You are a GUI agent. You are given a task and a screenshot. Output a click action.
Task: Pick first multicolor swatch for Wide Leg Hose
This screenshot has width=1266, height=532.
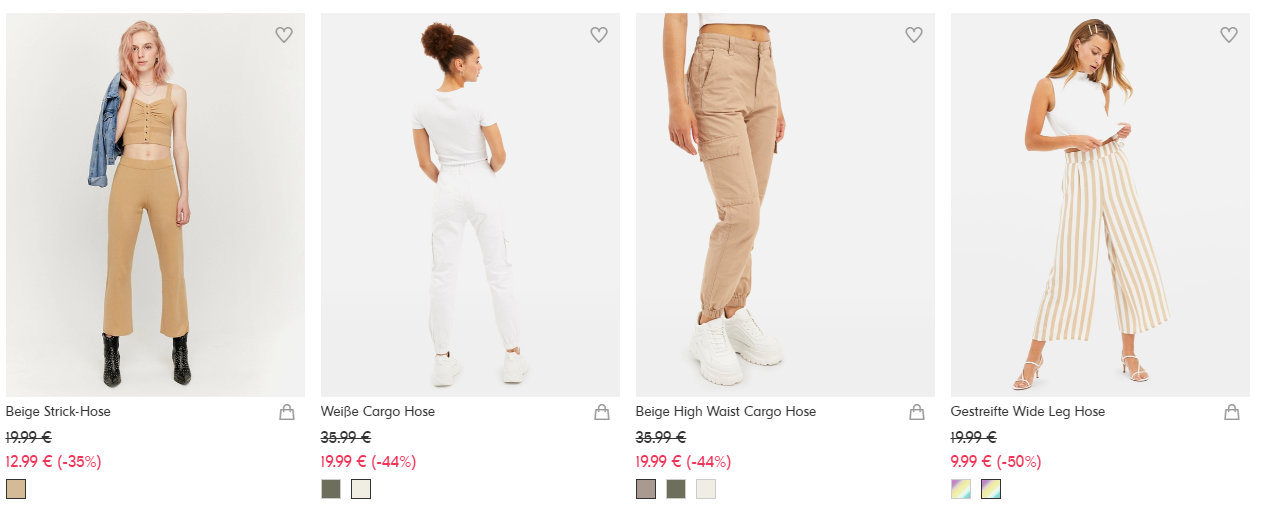coord(961,489)
